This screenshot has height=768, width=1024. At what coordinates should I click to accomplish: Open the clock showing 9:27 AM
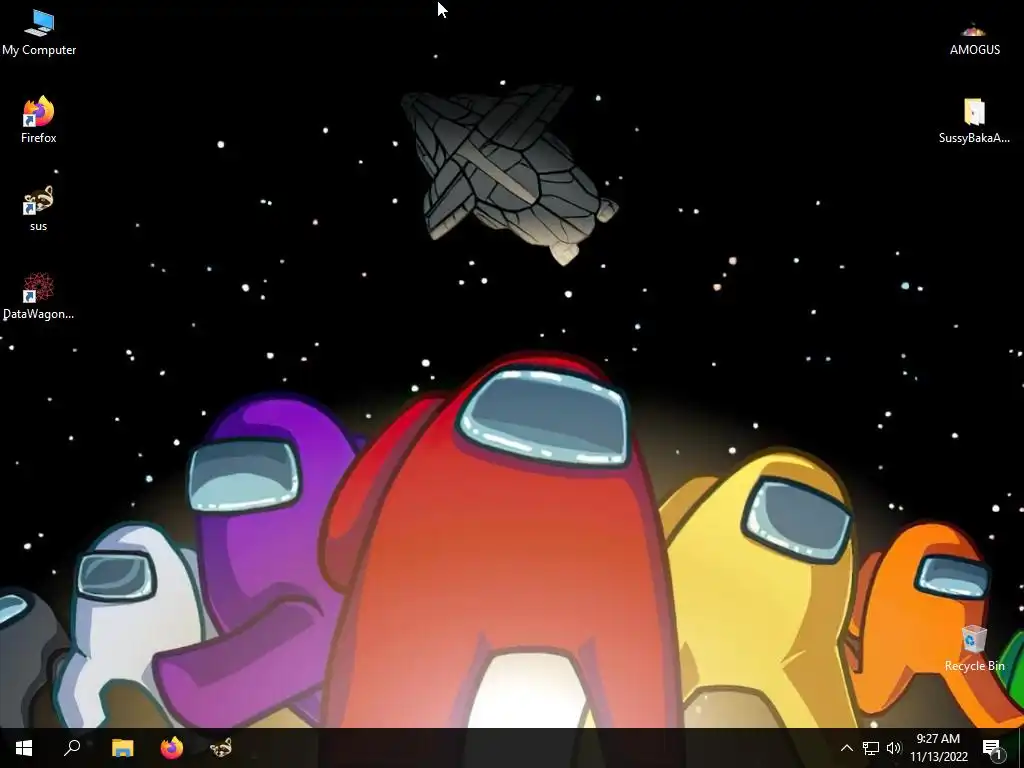(938, 748)
